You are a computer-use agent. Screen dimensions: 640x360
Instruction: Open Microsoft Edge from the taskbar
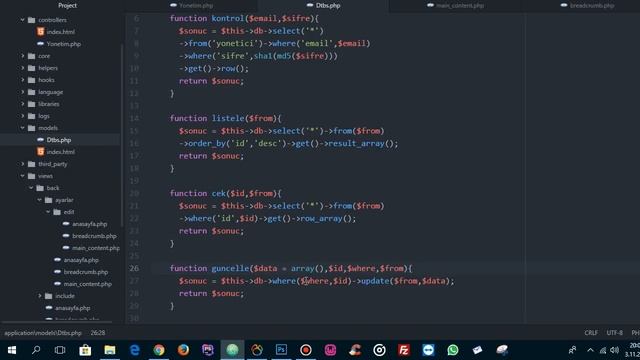coord(134,350)
